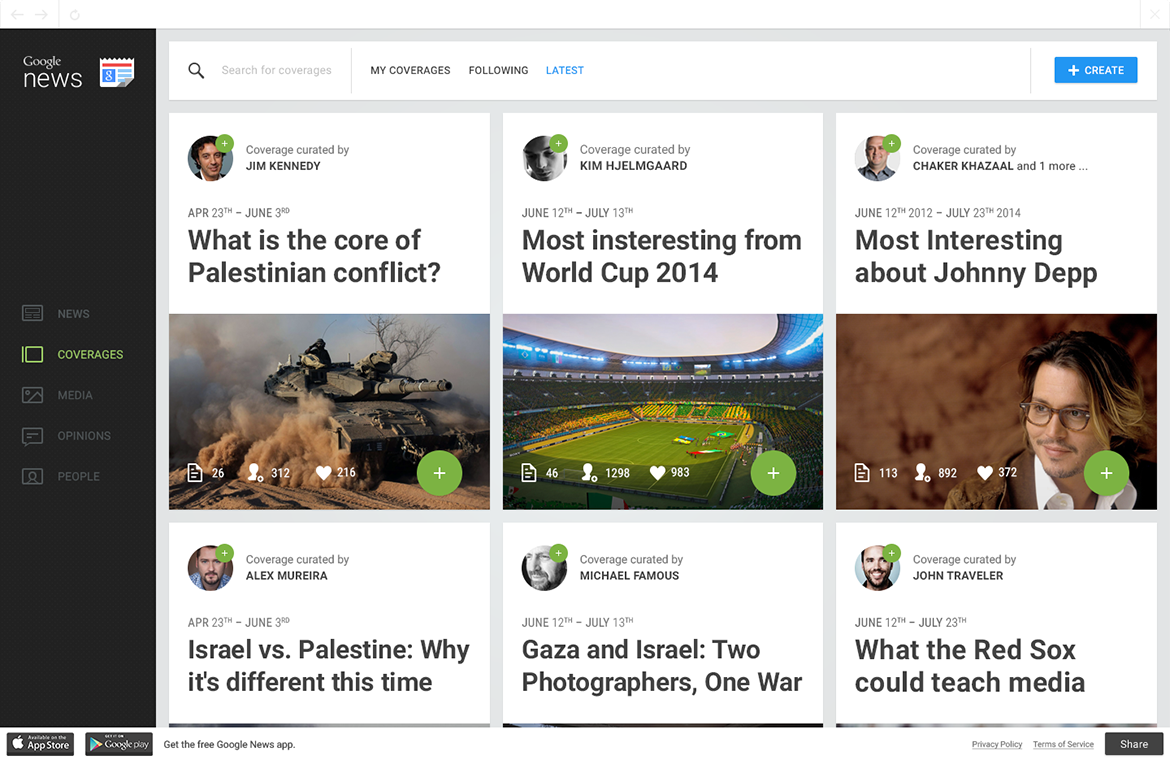
Task: Open headline 'Gaza and Israel: Two Photographers, One War'
Action: (x=662, y=666)
